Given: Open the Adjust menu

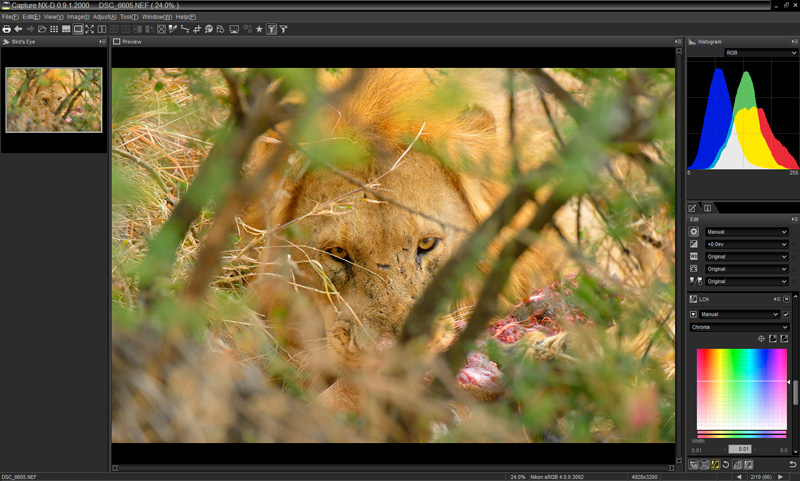Looking at the screenshot, I should click(x=103, y=17).
